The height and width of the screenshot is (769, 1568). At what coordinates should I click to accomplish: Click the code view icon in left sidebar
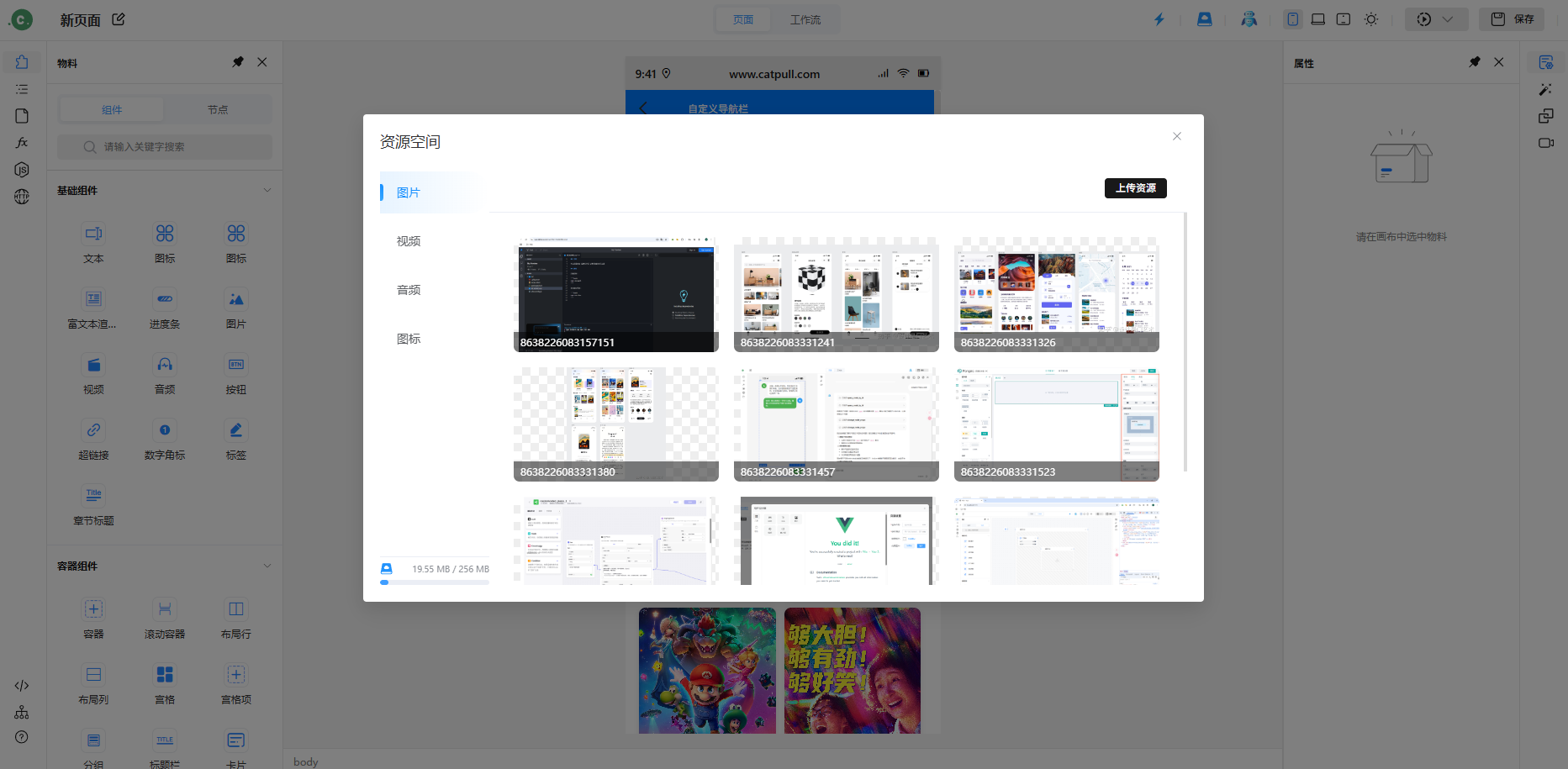coord(22,686)
